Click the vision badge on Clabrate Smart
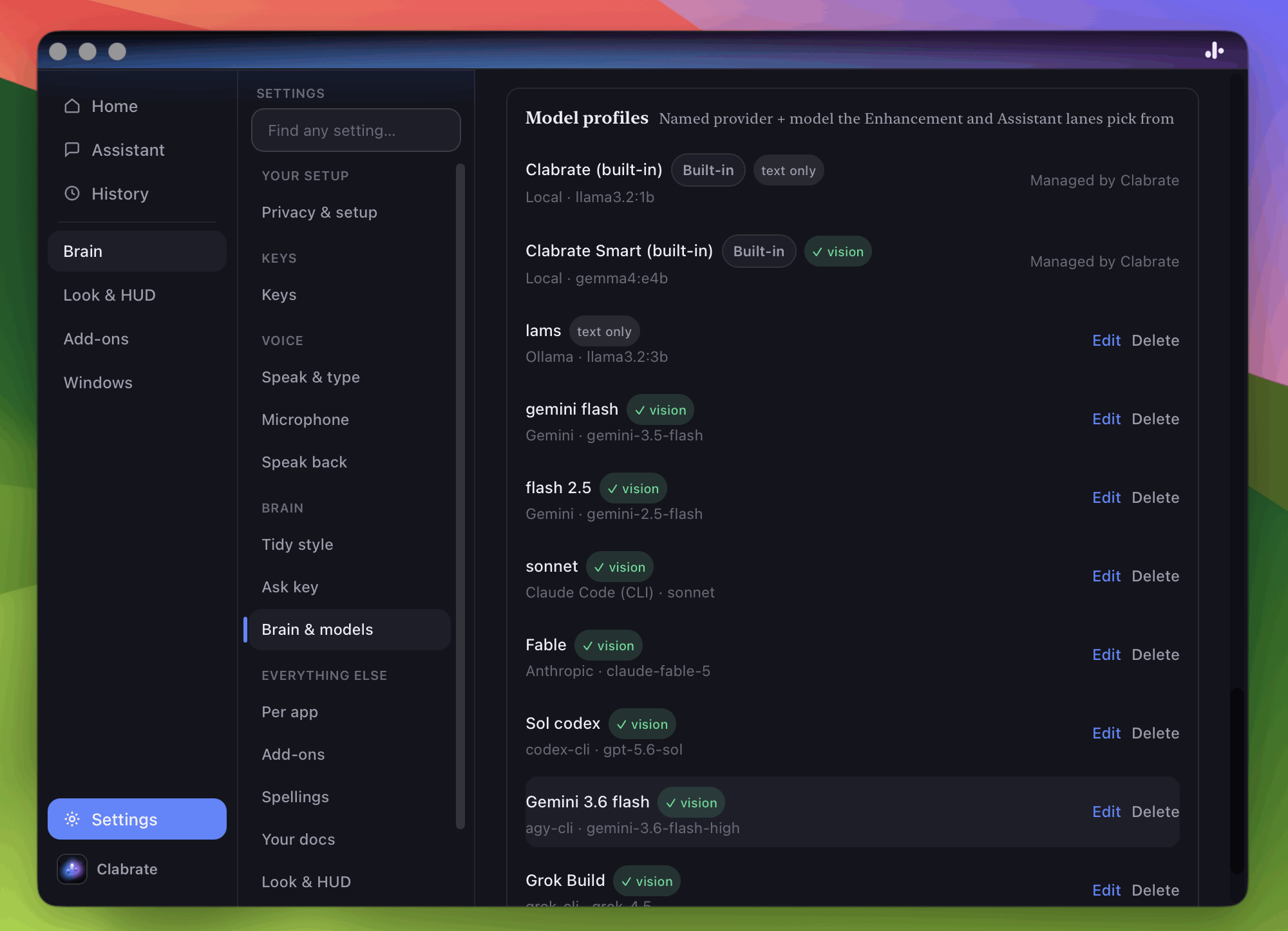Viewport: 1288px width, 931px height. (x=838, y=252)
